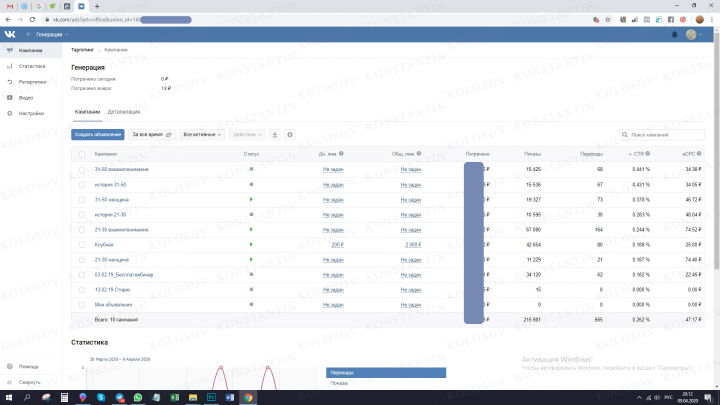Open notifications bell in VK header
The width and height of the screenshot is (720, 405).
click(675, 34)
